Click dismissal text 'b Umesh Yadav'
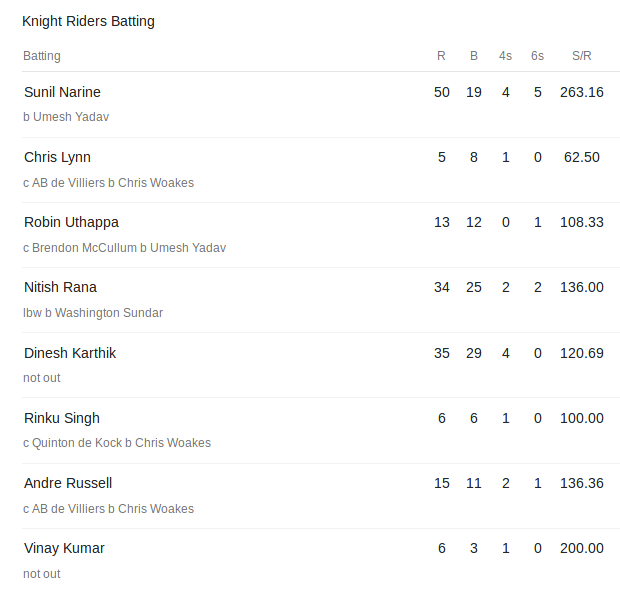Image resolution: width=620 pixels, height=593 pixels. point(66,117)
